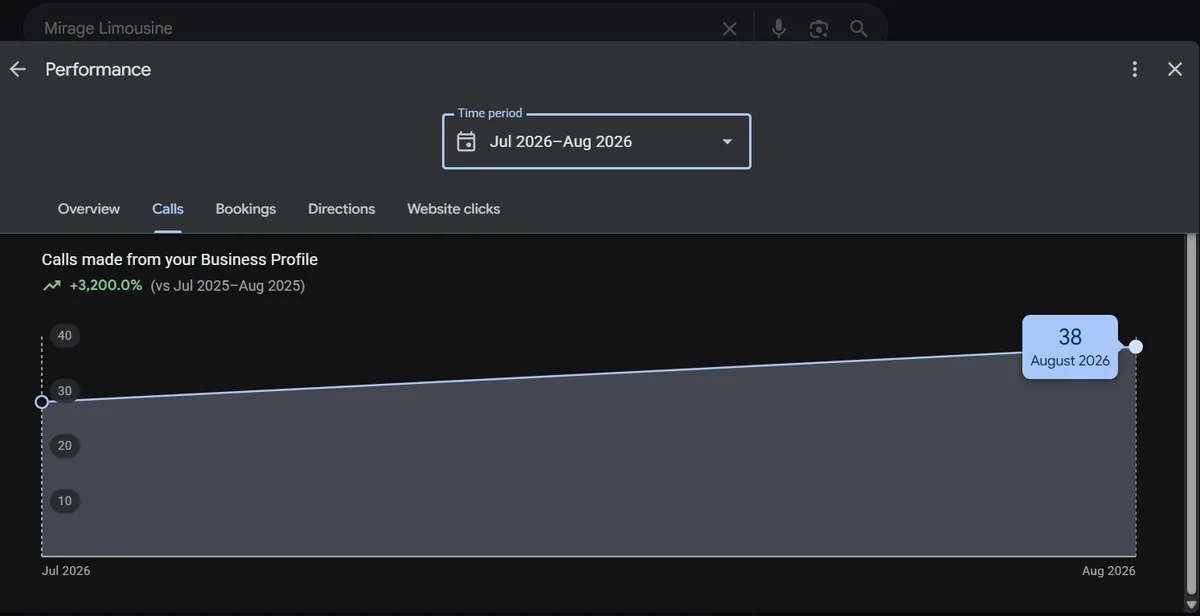Open the Website clicks tab

coord(454,209)
